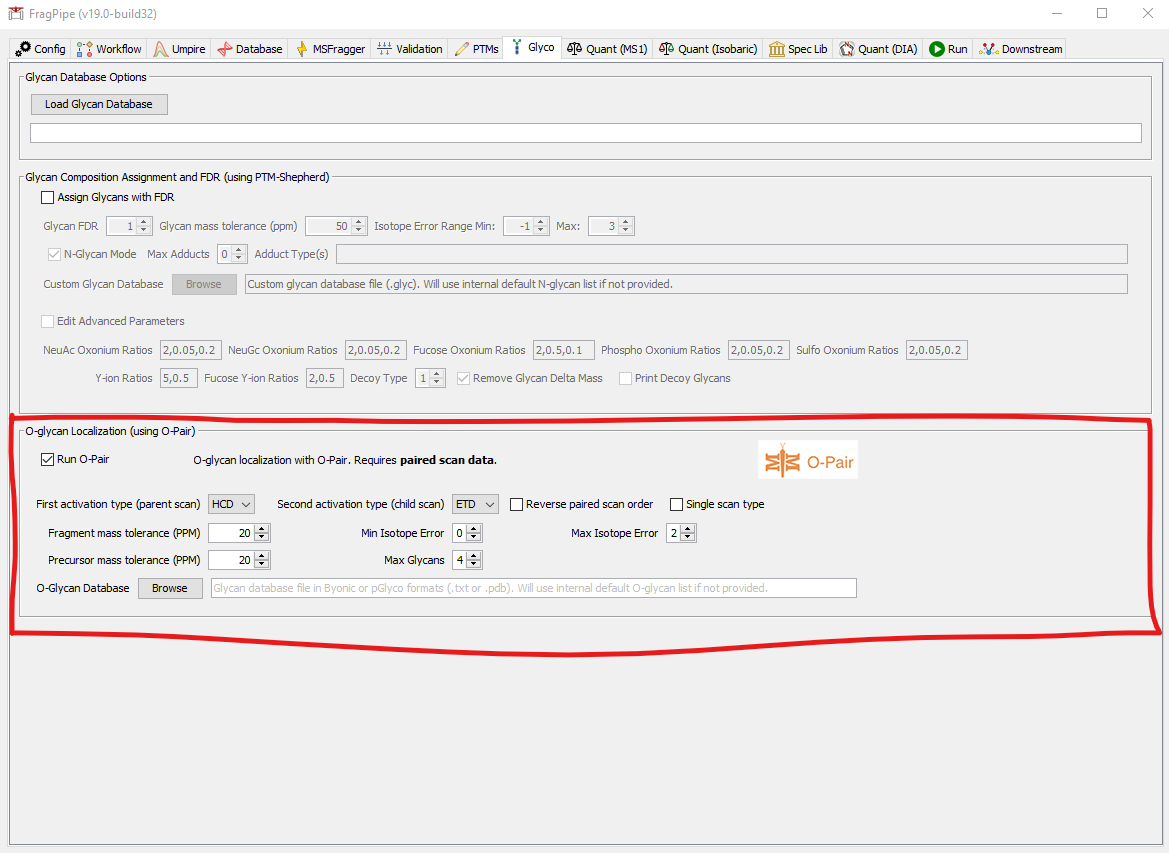Viewport: 1169px width, 853px height.
Task: Click the Fragment mass tolerance value field
Action: tap(232, 533)
